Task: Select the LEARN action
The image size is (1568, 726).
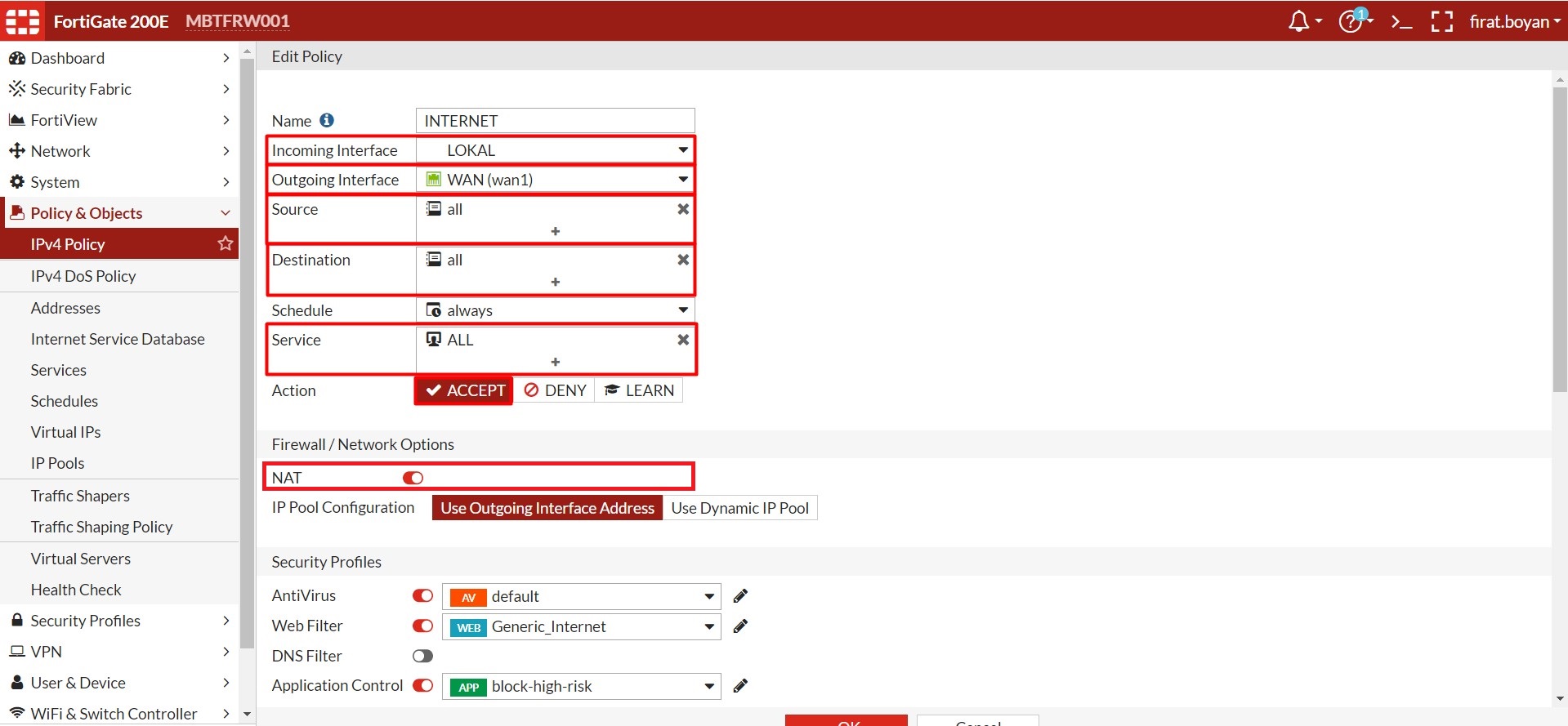Action: pos(639,390)
